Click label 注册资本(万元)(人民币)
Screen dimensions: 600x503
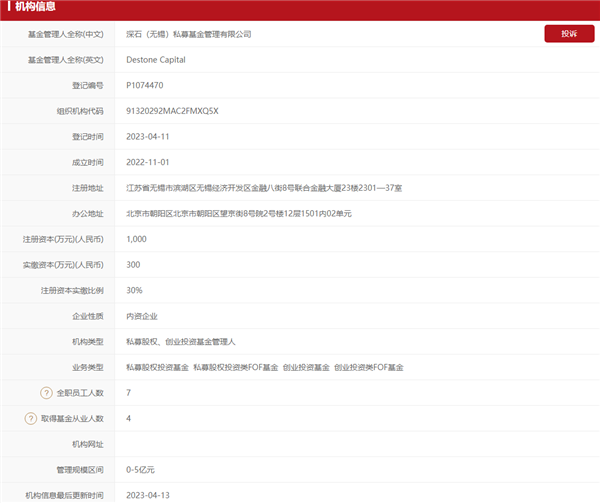tap(63, 239)
